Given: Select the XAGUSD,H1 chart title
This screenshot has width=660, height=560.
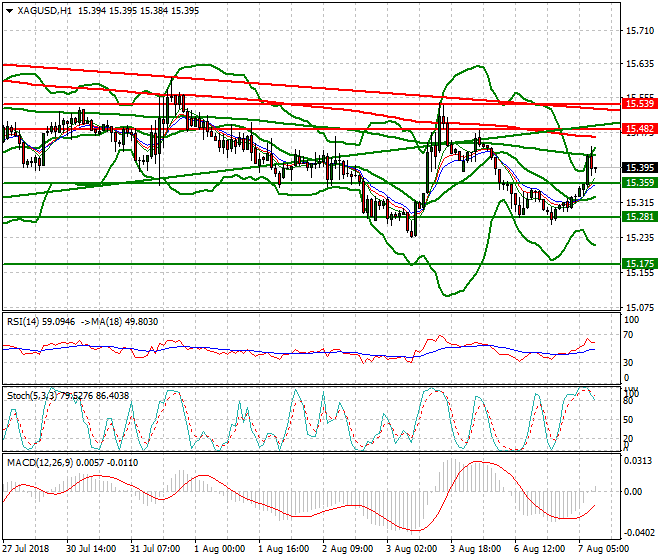Looking at the screenshot, I should 45,11.
